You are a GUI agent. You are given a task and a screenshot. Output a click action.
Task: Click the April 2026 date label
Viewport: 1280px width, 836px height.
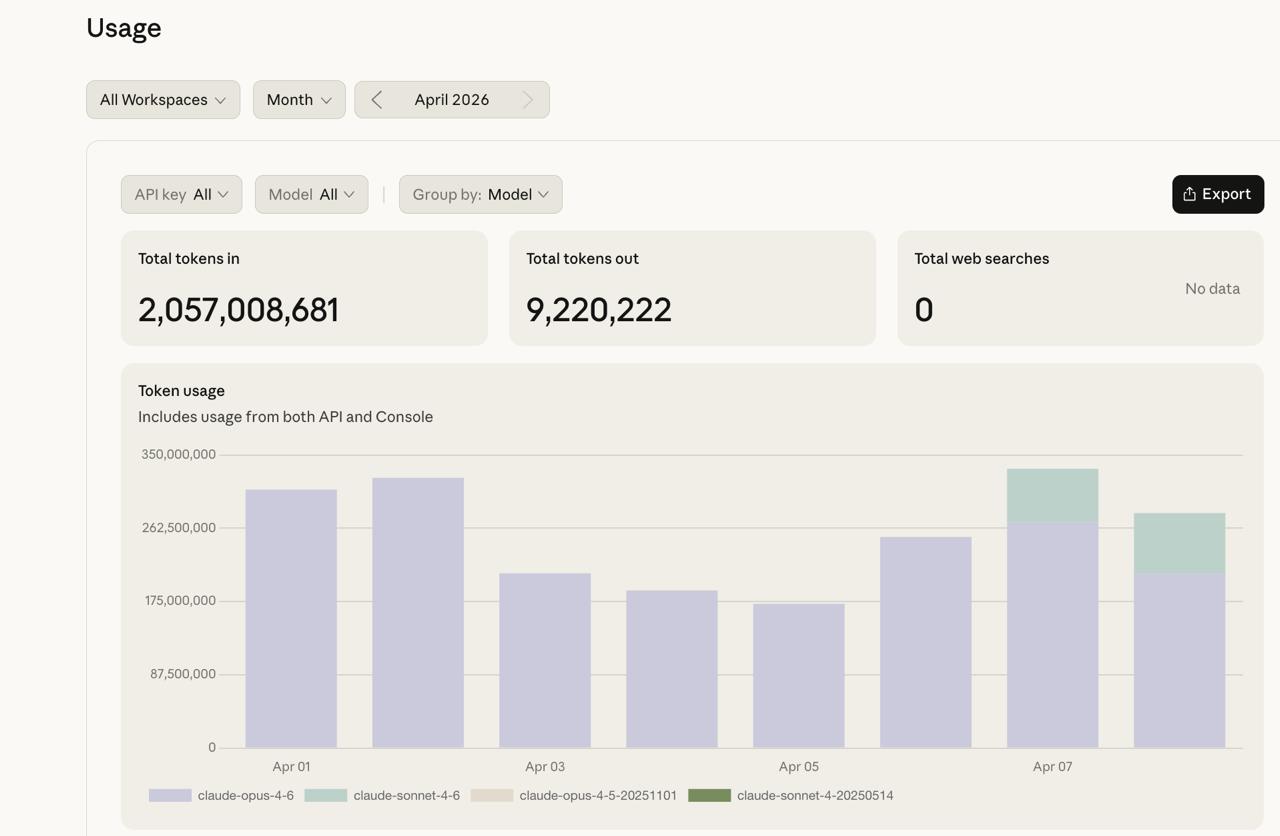coord(452,100)
